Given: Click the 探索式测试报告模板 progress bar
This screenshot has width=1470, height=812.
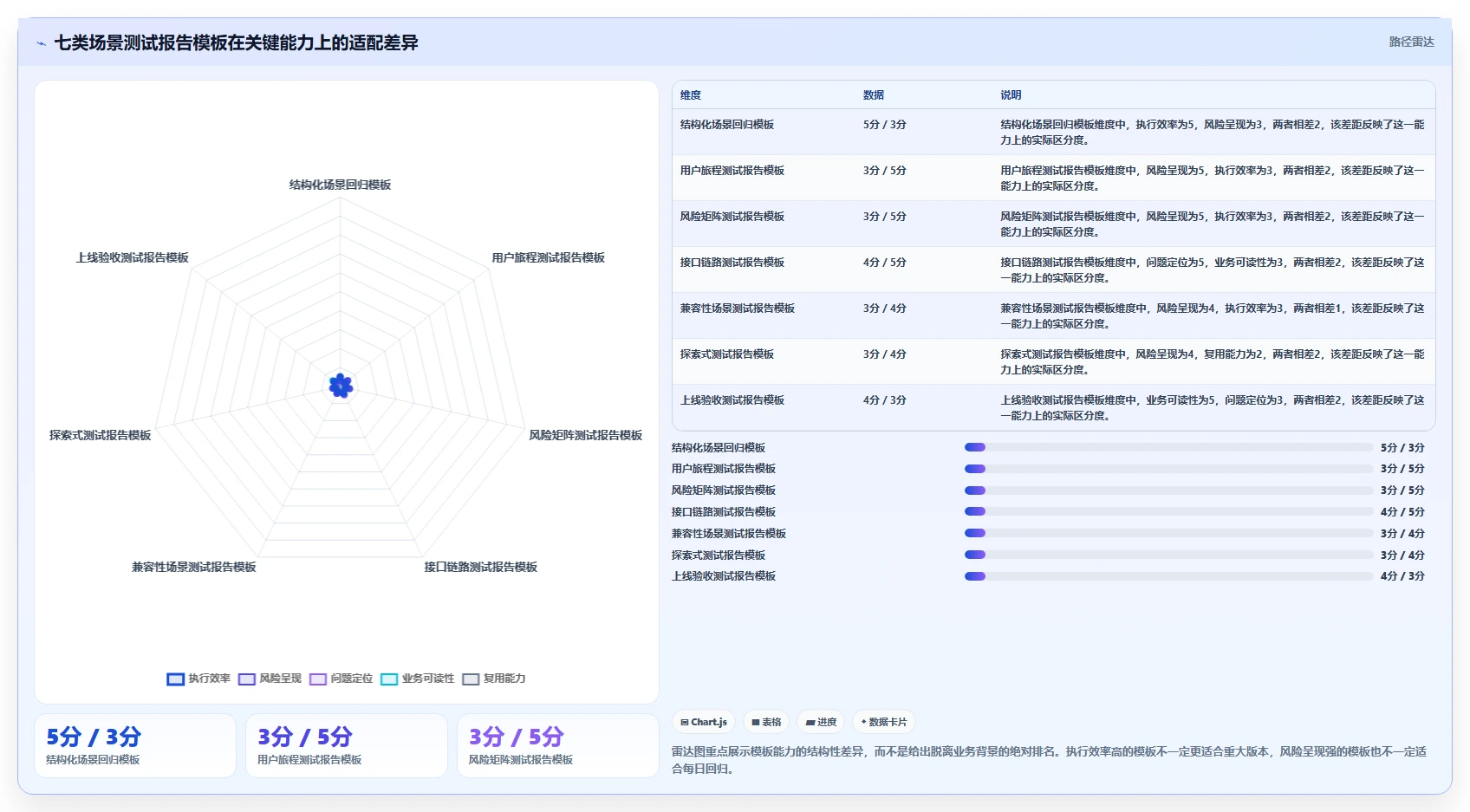Looking at the screenshot, I should point(1168,555).
